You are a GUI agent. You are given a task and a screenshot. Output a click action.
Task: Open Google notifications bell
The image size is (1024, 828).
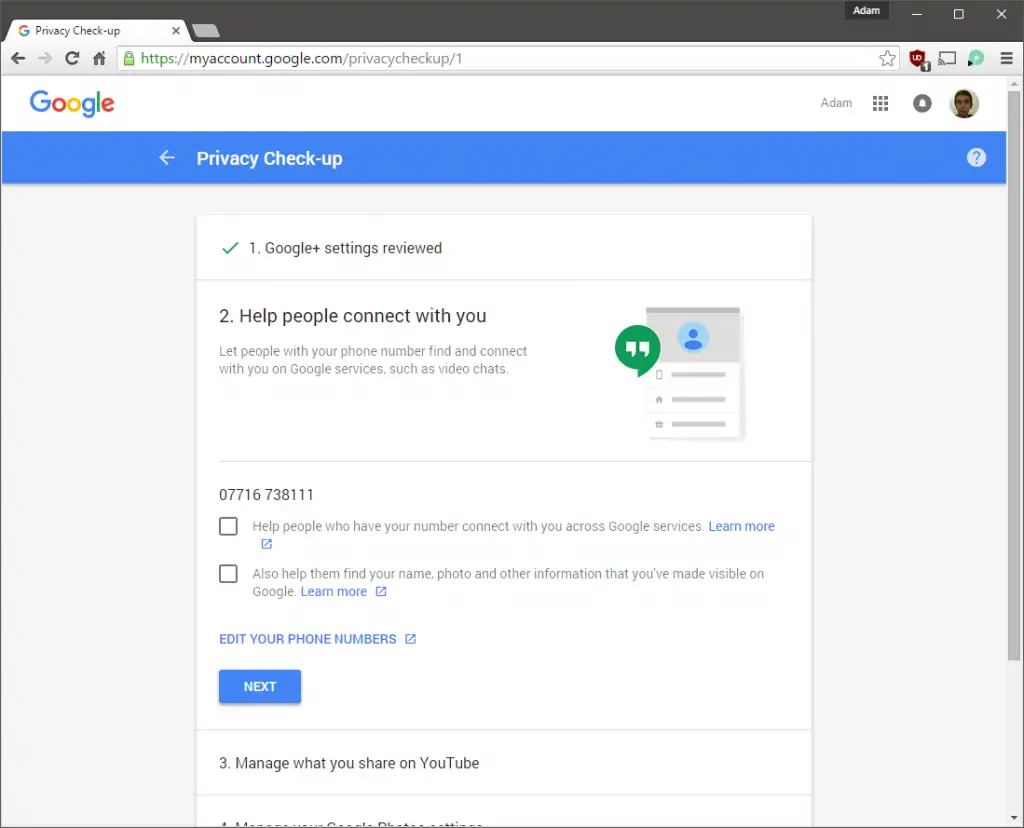pyautogui.click(x=922, y=103)
